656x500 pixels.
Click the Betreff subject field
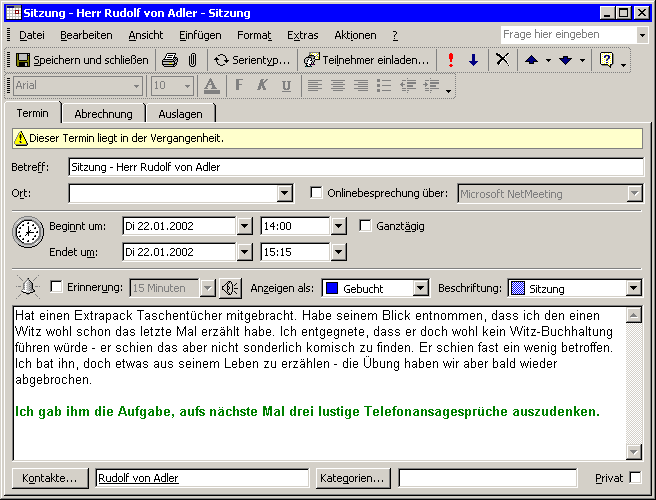coord(356,167)
